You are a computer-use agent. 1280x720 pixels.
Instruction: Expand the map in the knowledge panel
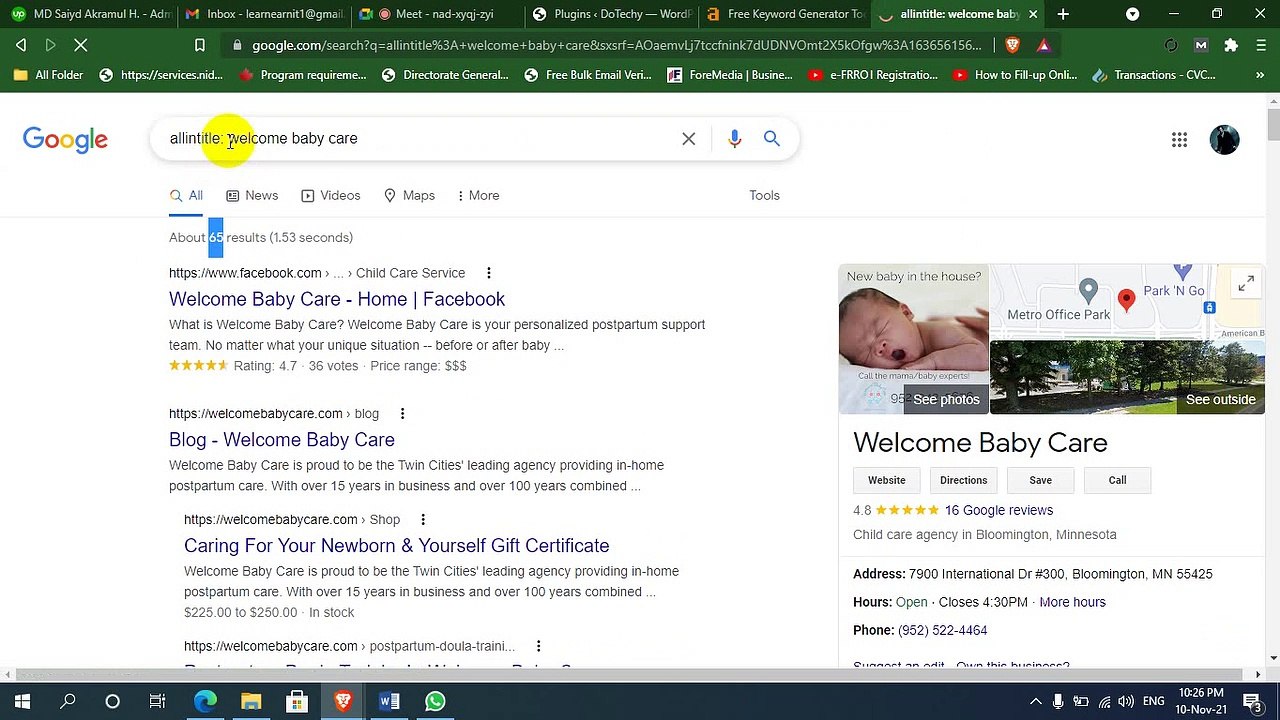1246,285
